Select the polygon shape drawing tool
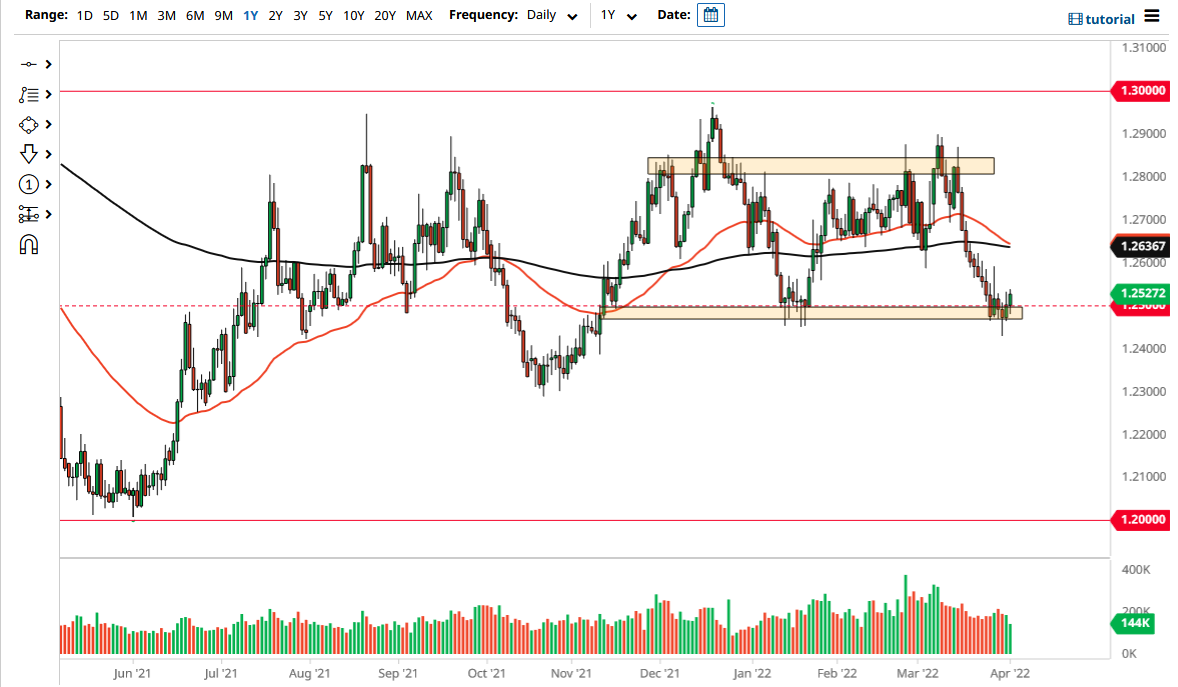The width and height of the screenshot is (1178, 687). 30,125
